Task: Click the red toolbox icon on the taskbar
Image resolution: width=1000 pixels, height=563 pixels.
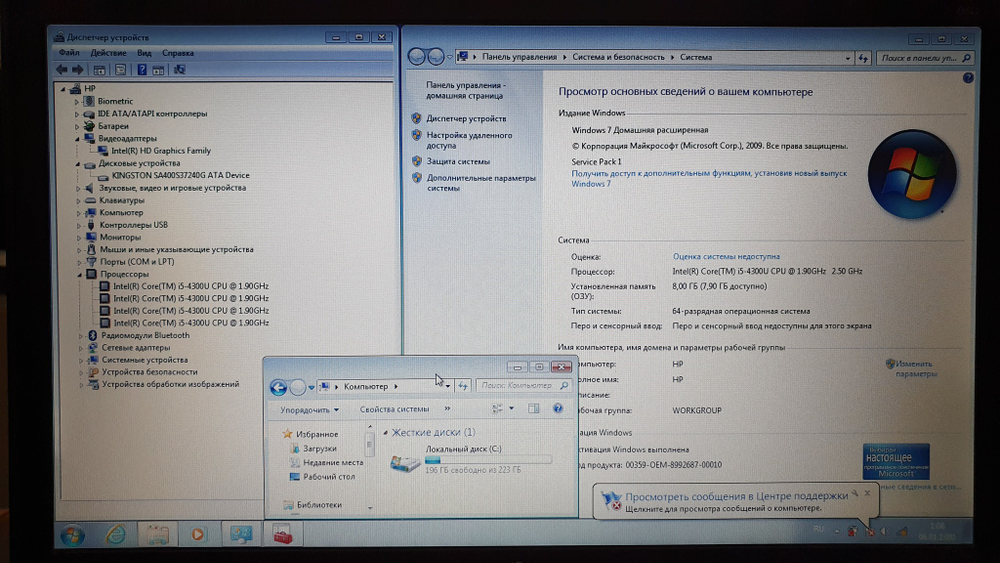Action: tap(283, 534)
